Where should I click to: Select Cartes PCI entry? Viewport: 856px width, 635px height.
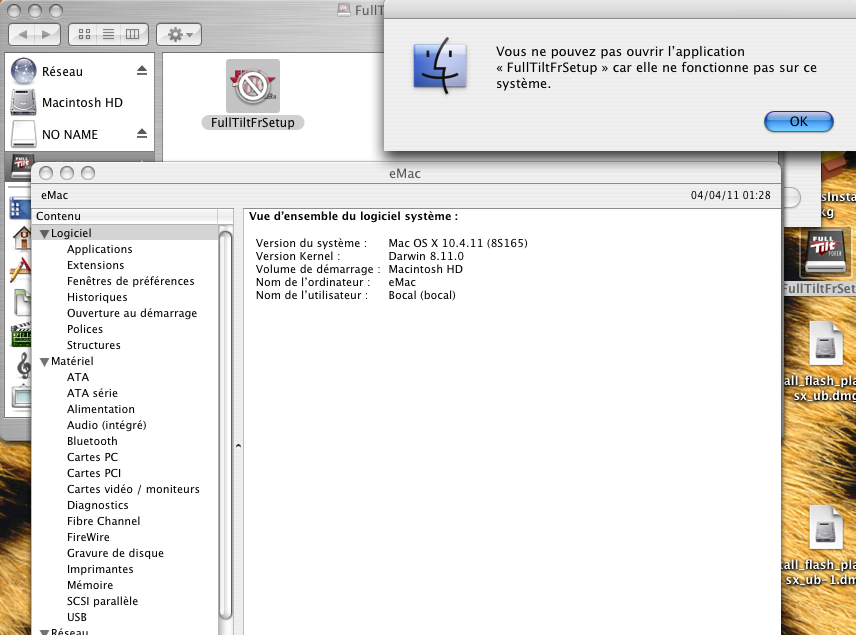[x=93, y=473]
